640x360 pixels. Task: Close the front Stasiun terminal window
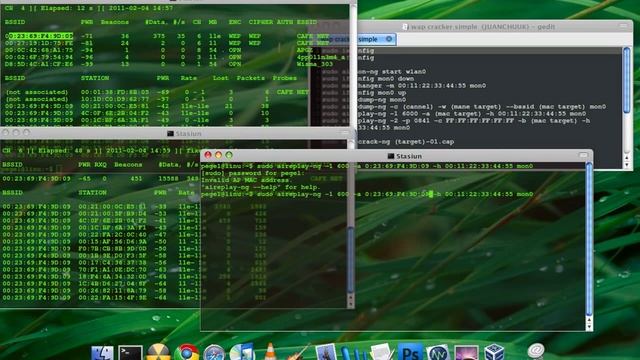click(208, 155)
